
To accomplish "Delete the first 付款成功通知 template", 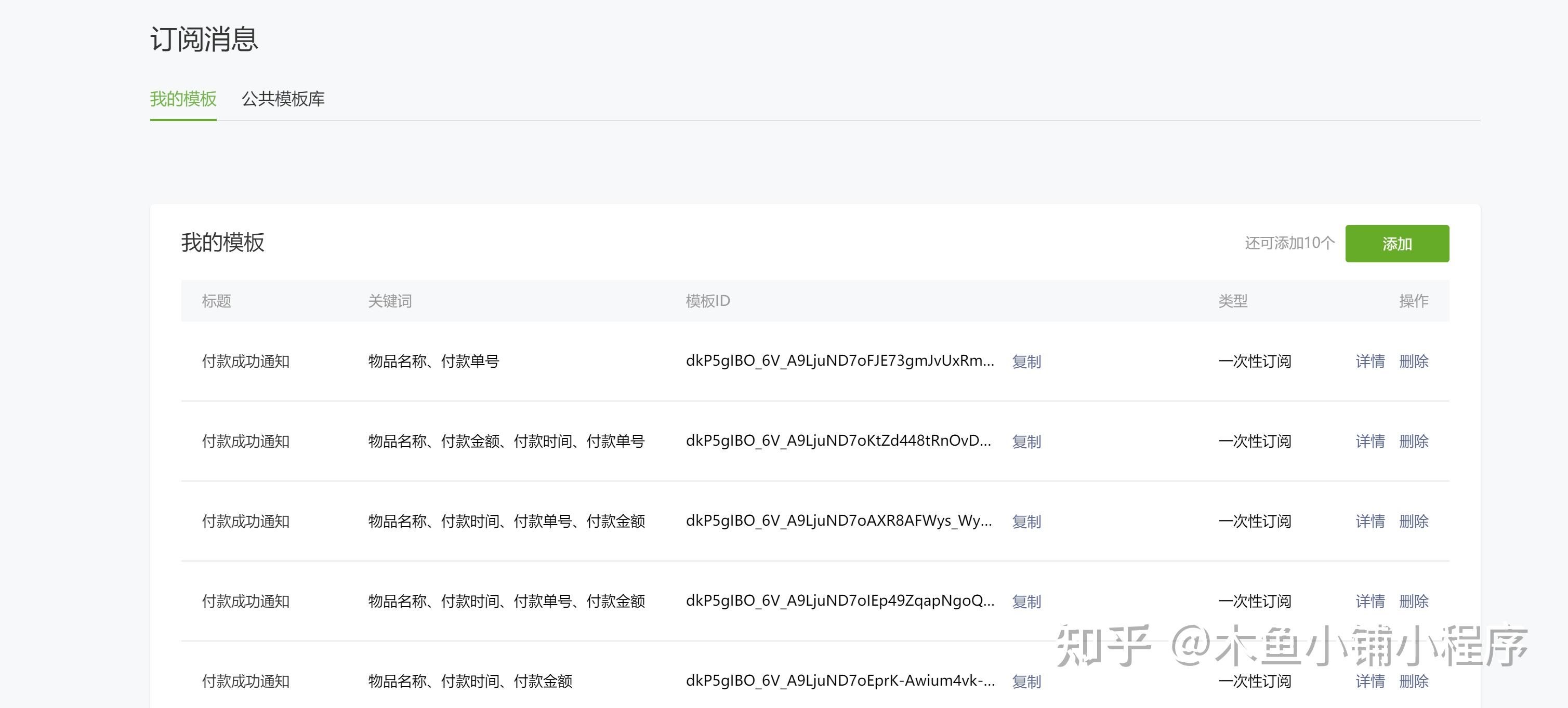I will coord(1414,362).
